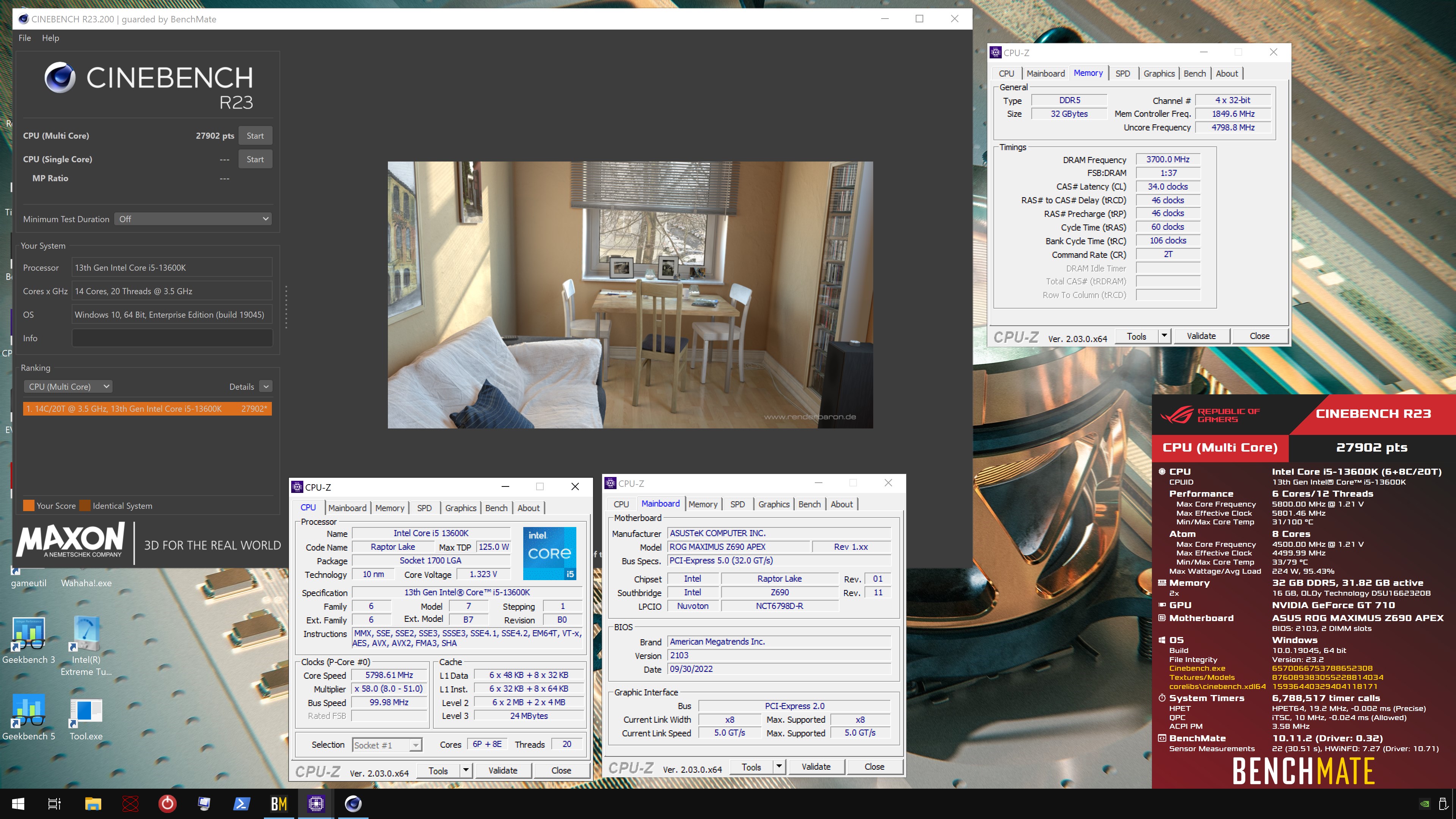
Task: Click the USB device tray icon
Action: (x=1443, y=804)
